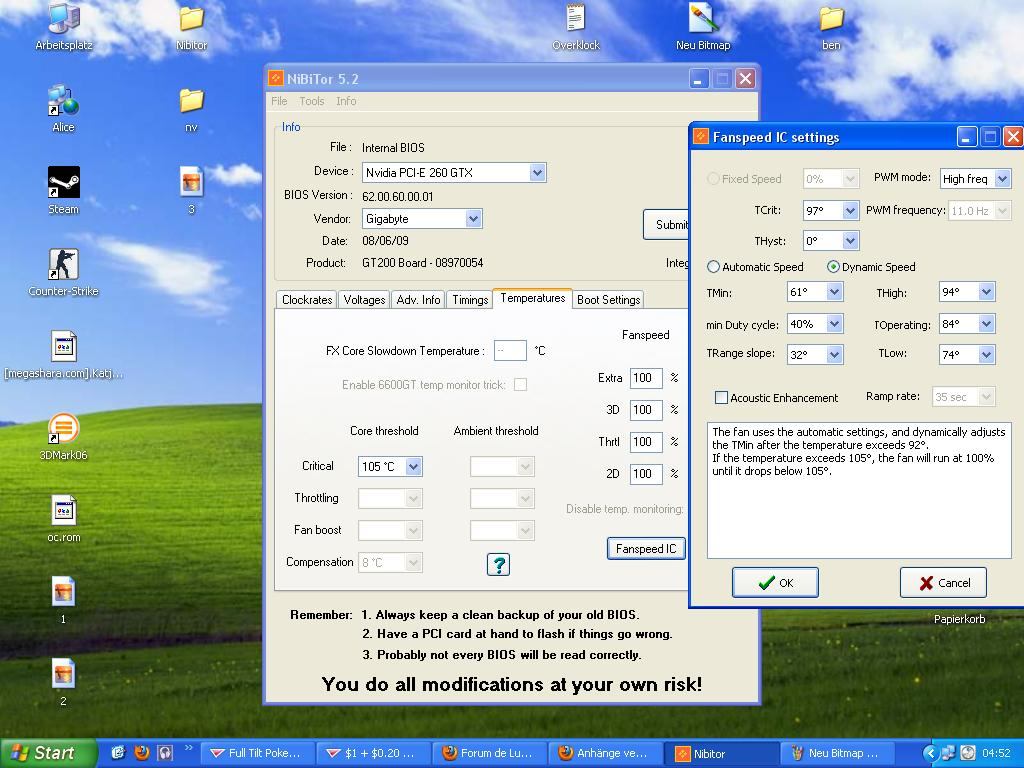
Task: Open the THyst dropdown showing 0°
Action: coord(831,240)
